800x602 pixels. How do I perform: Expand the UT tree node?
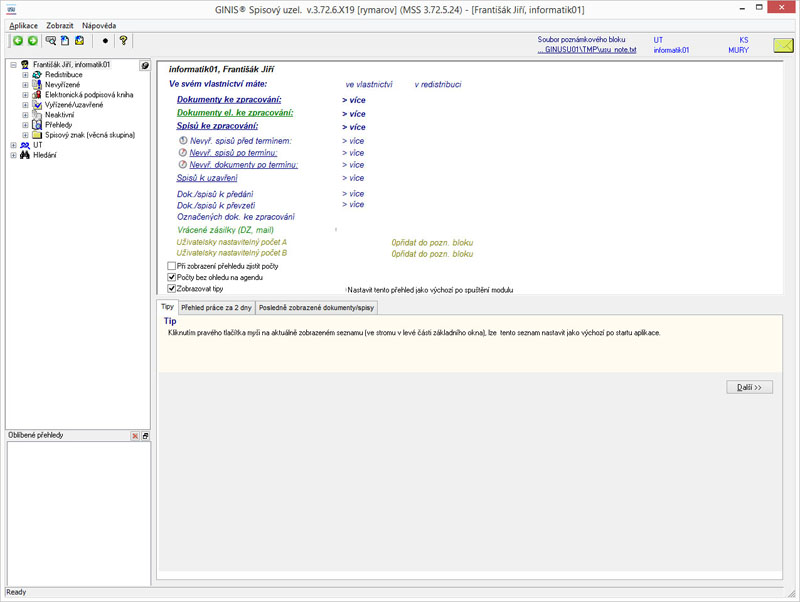point(13,145)
